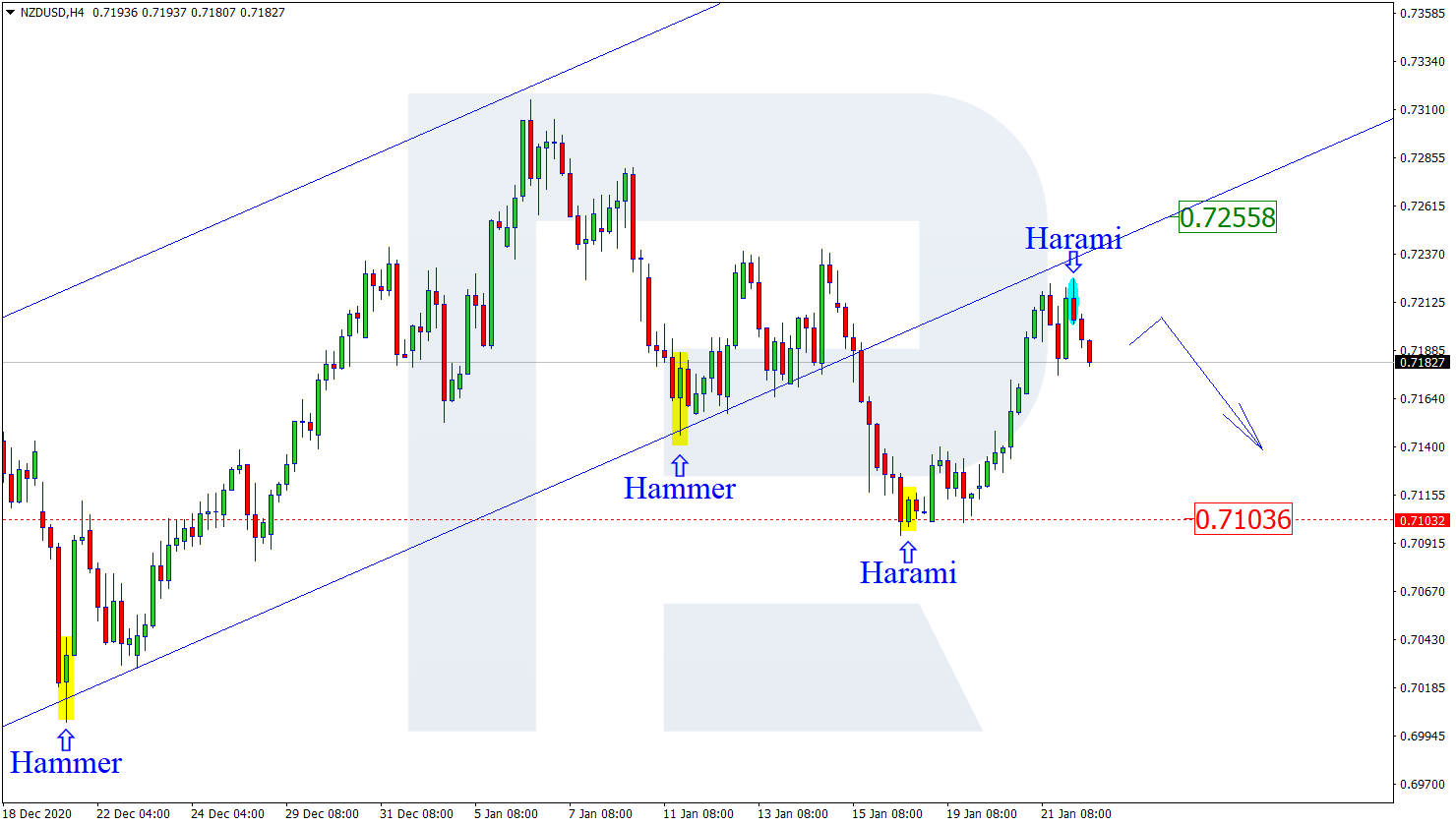This screenshot has height=826, width=1456.
Task: Click the Harami label below 15 Jan candles
Action: 908,572
